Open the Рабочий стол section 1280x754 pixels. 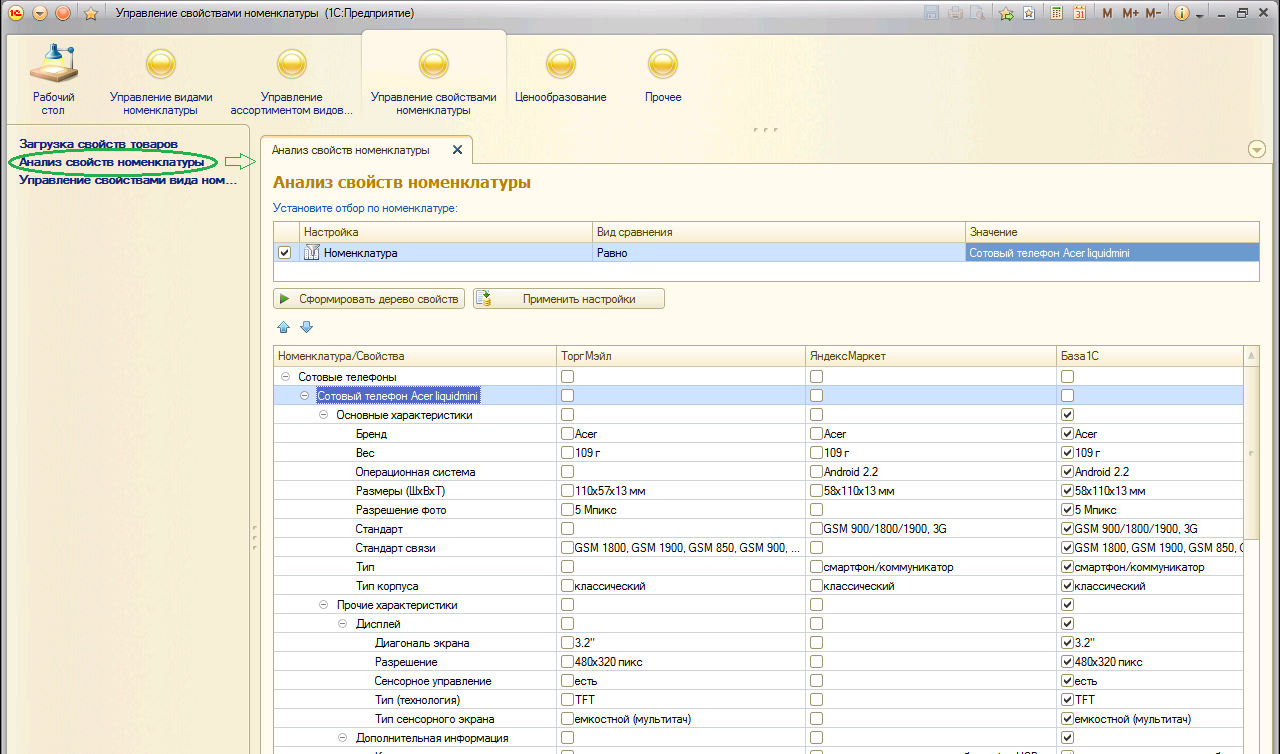pos(53,79)
